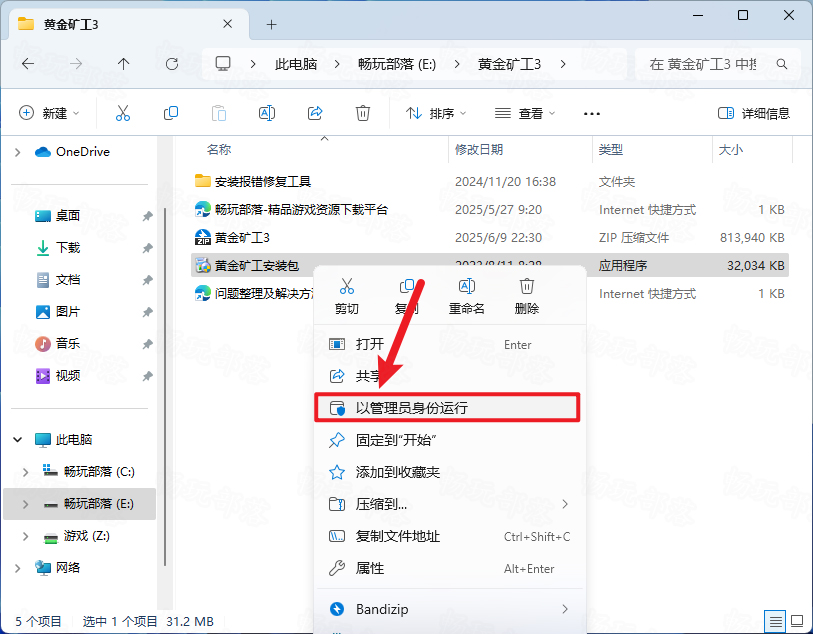Expand the 网络 tree node

point(18,568)
